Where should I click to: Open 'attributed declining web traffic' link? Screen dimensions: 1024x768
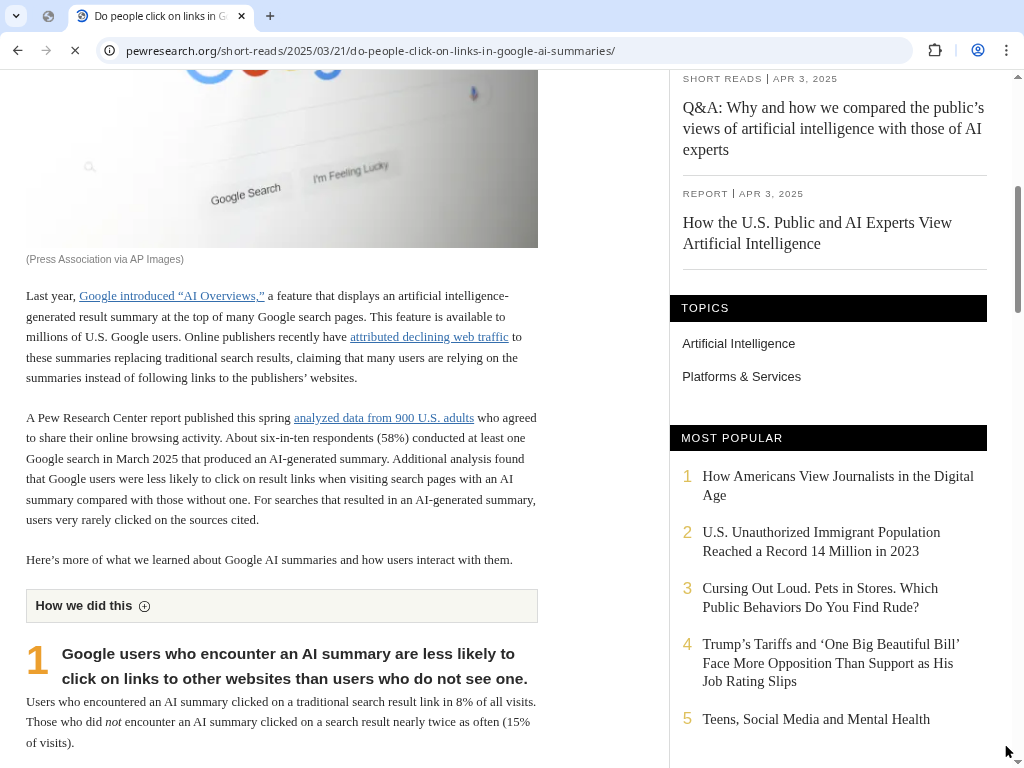pos(429,337)
